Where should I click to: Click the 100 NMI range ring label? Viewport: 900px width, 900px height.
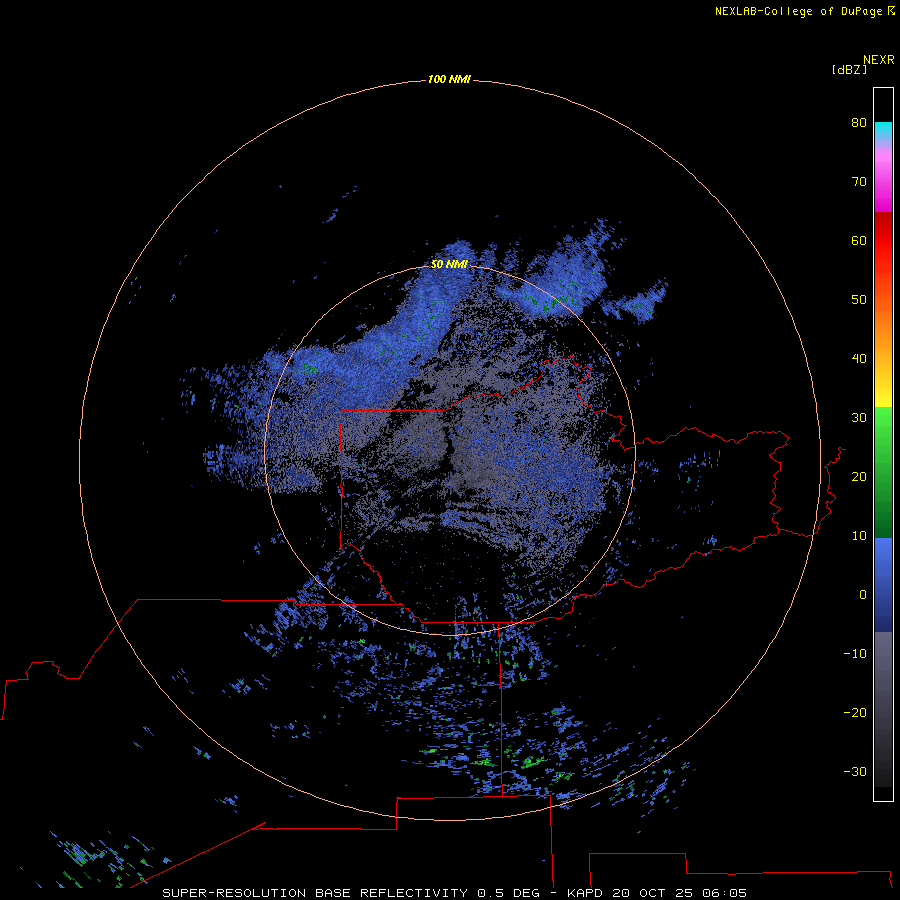[448, 79]
